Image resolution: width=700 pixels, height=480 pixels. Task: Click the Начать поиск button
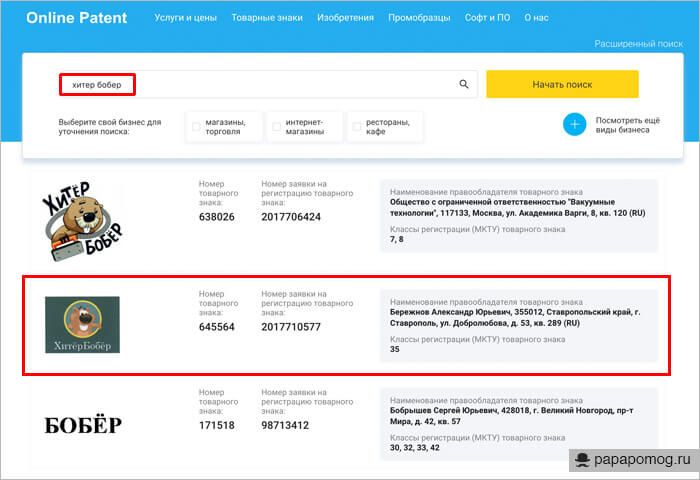(562, 84)
